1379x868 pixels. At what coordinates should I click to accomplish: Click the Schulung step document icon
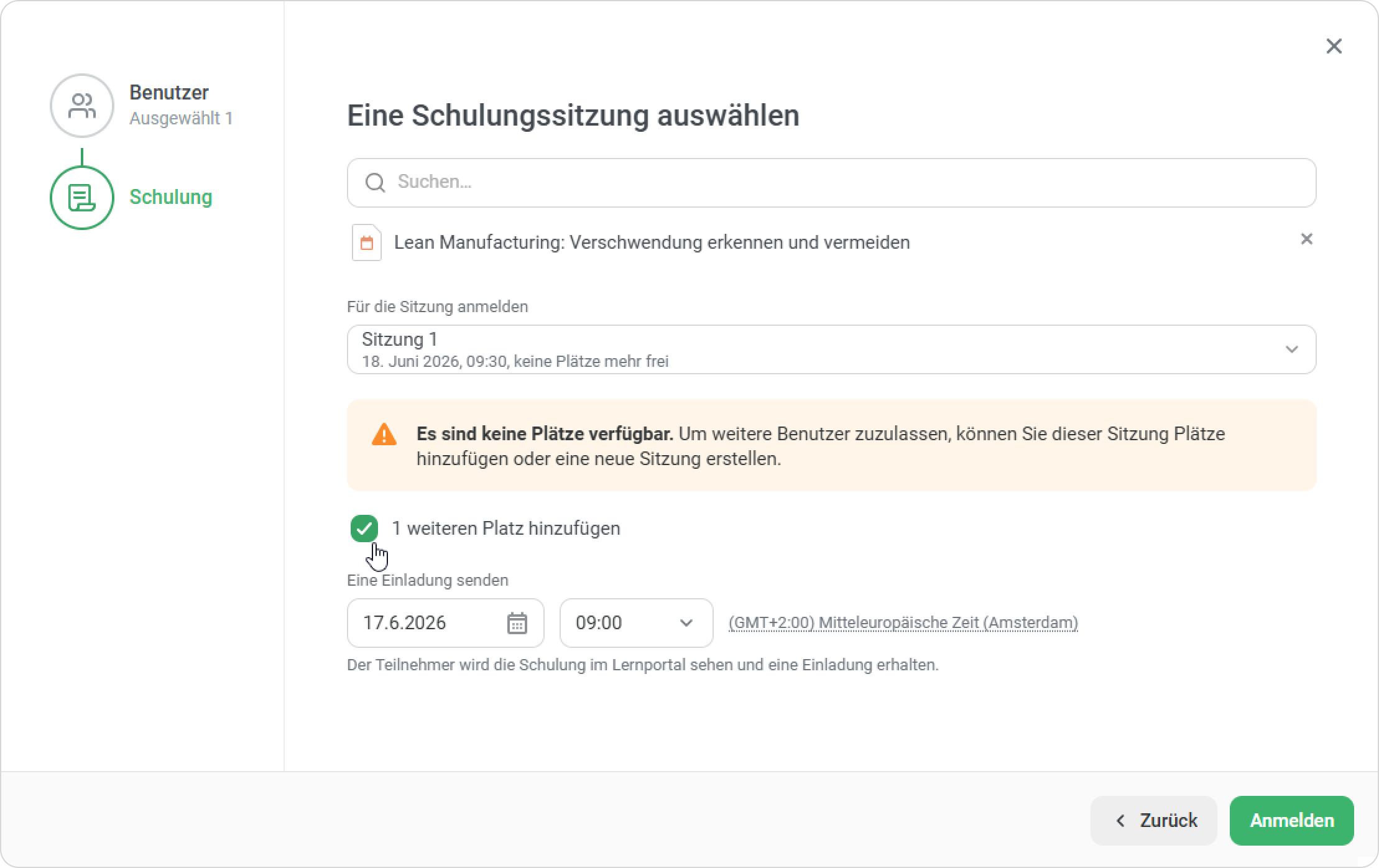coord(82,198)
